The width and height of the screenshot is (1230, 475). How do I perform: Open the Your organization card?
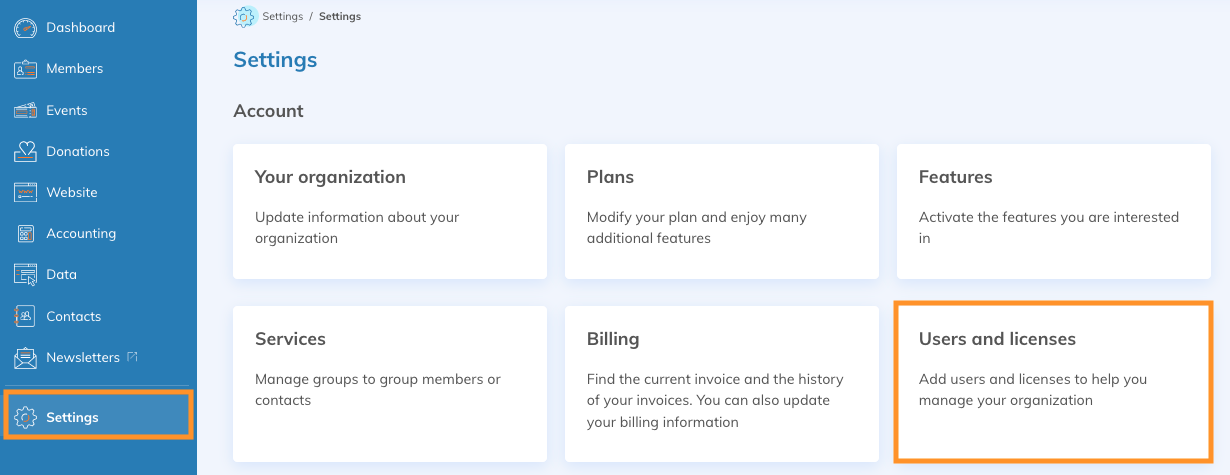pos(390,211)
